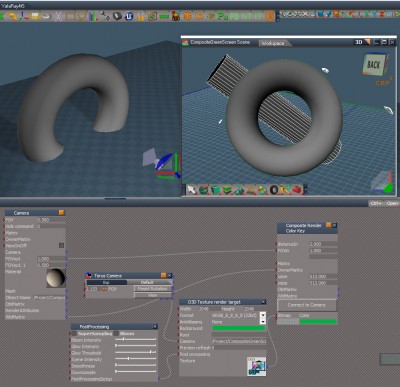
Task: Click the orange icon on Camera node title
Action: click(61, 213)
